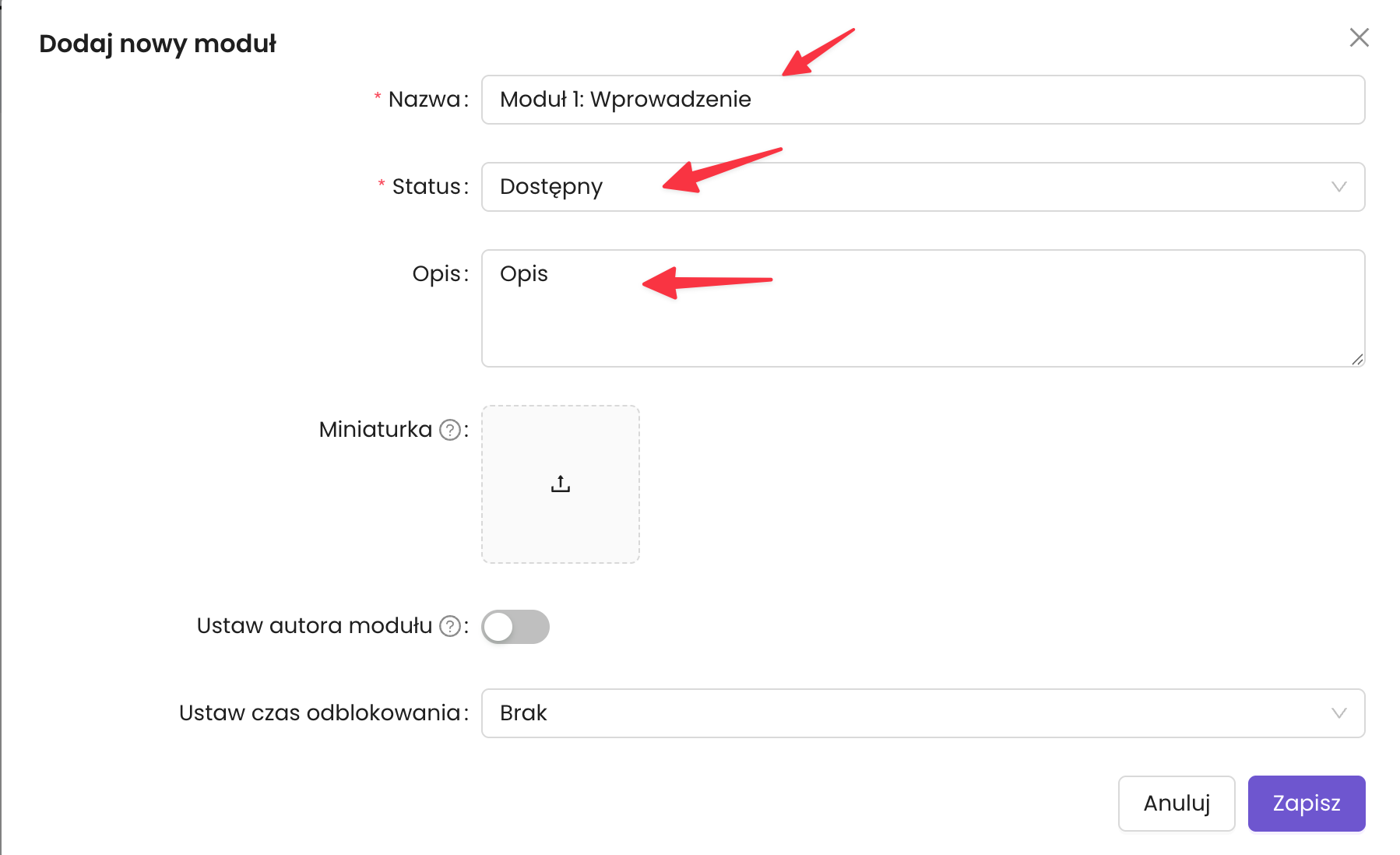Click the Ustaw autora modułu label text
Image resolution: width=1400 pixels, height=855 pixels.
pyautogui.click(x=314, y=626)
